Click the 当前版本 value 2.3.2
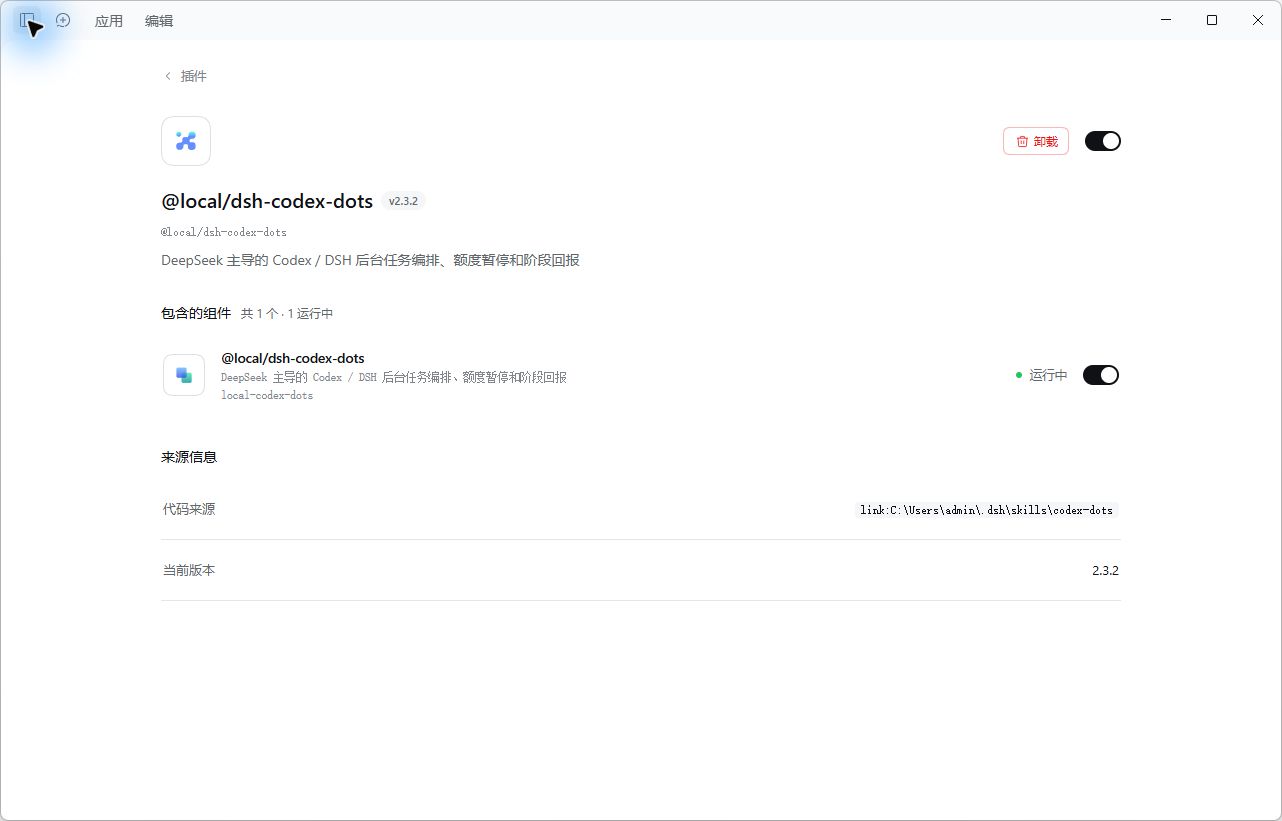 pos(1105,570)
